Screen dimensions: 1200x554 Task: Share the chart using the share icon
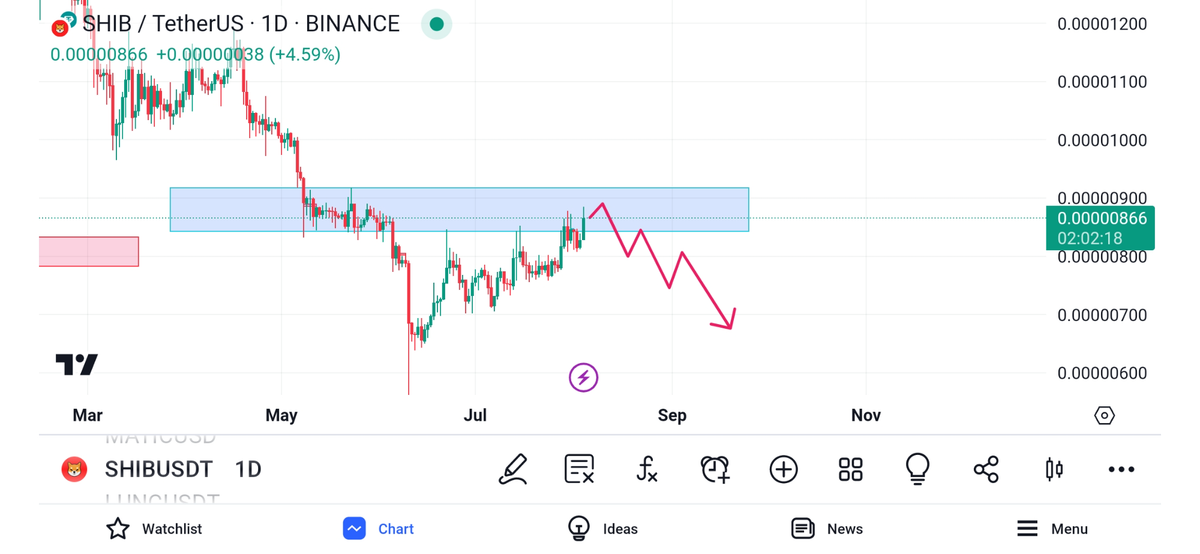point(985,469)
